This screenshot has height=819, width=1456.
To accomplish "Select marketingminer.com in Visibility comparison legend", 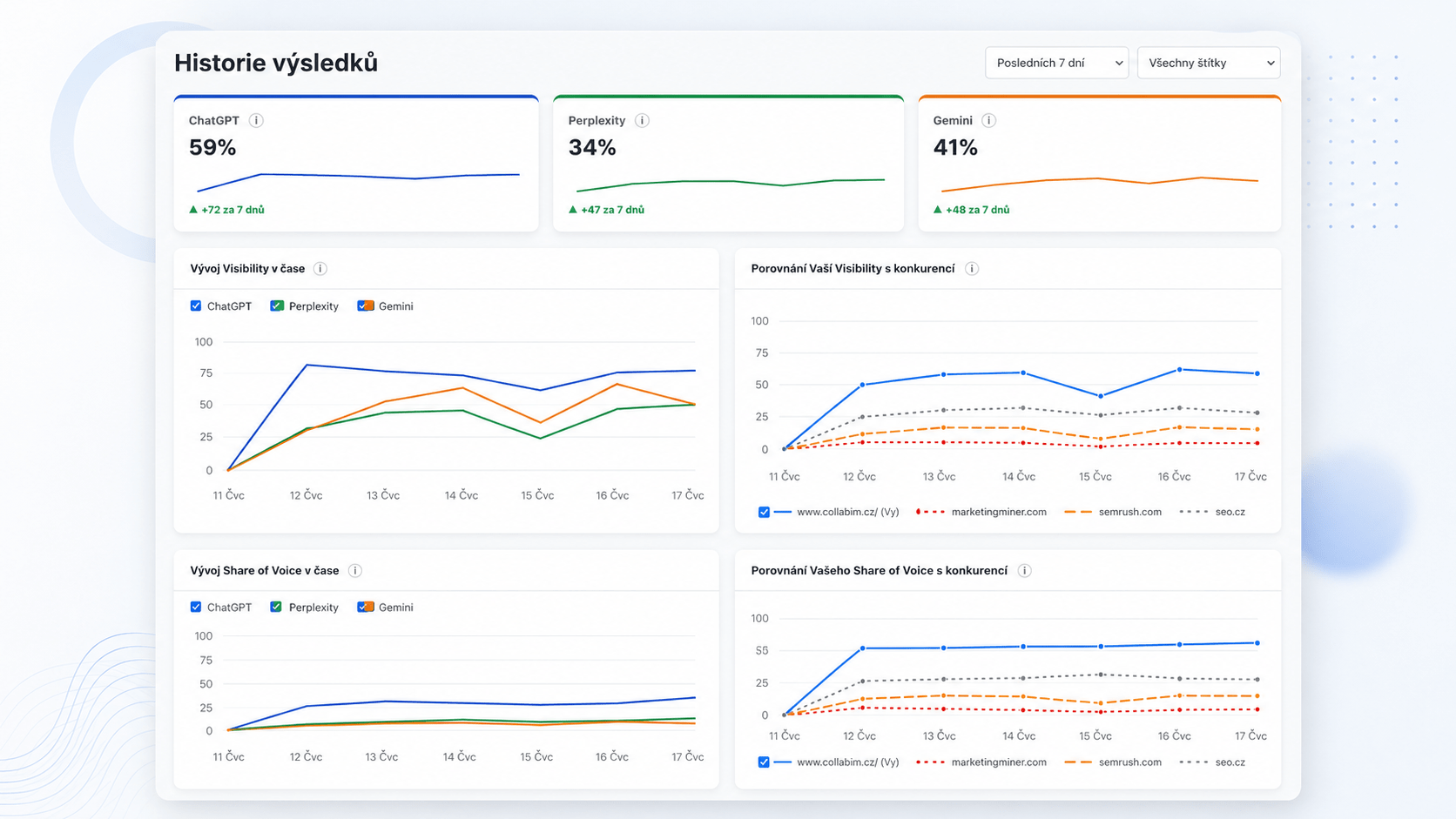I will click(981, 512).
